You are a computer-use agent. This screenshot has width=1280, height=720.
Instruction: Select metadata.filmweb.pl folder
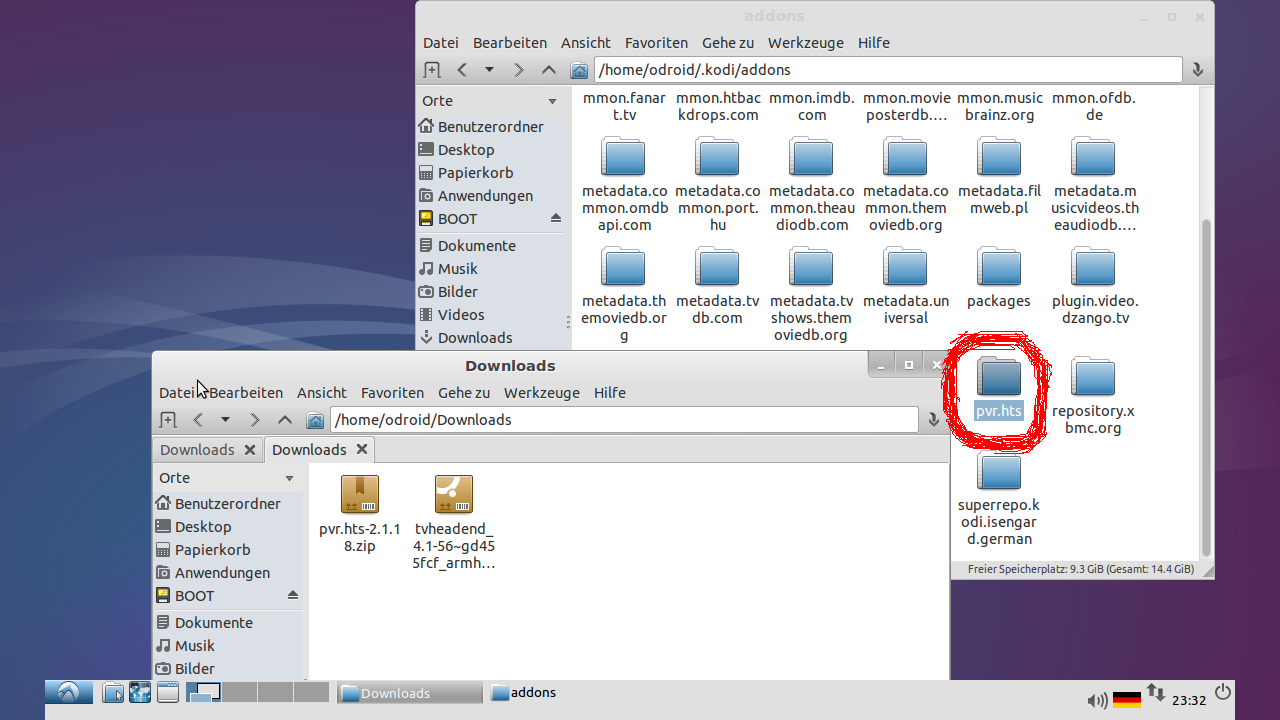[999, 157]
